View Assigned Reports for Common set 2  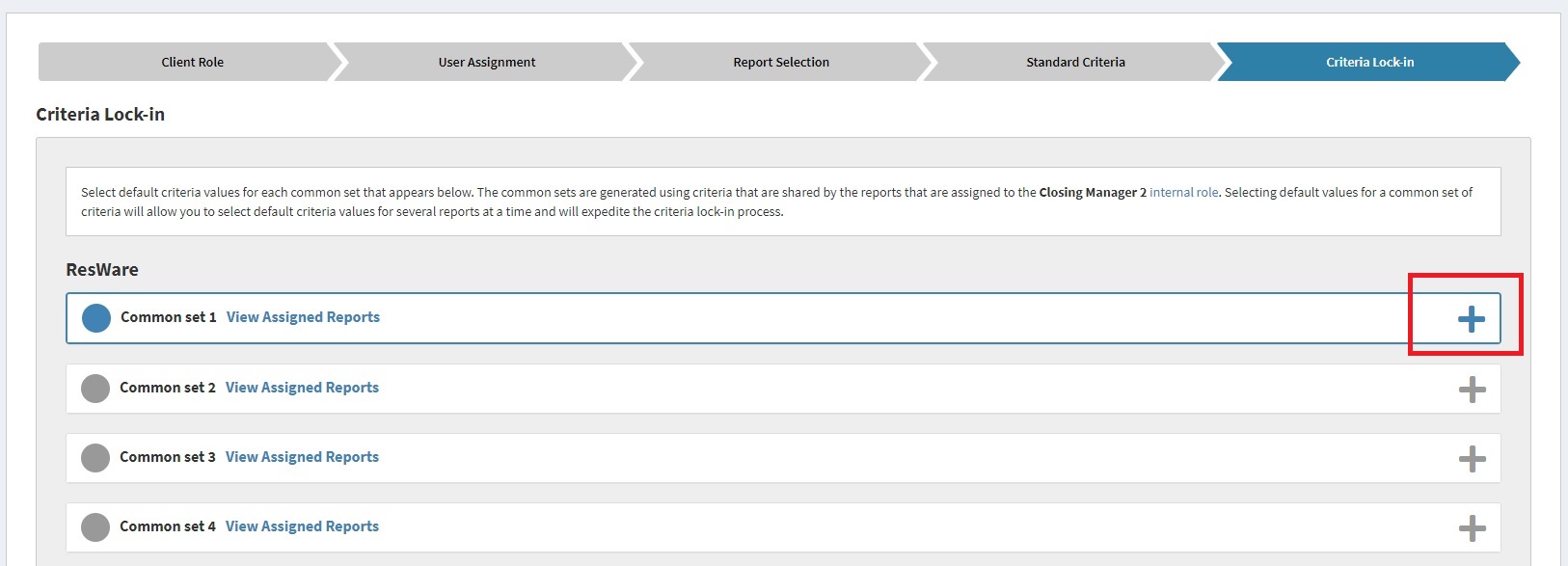(302, 388)
